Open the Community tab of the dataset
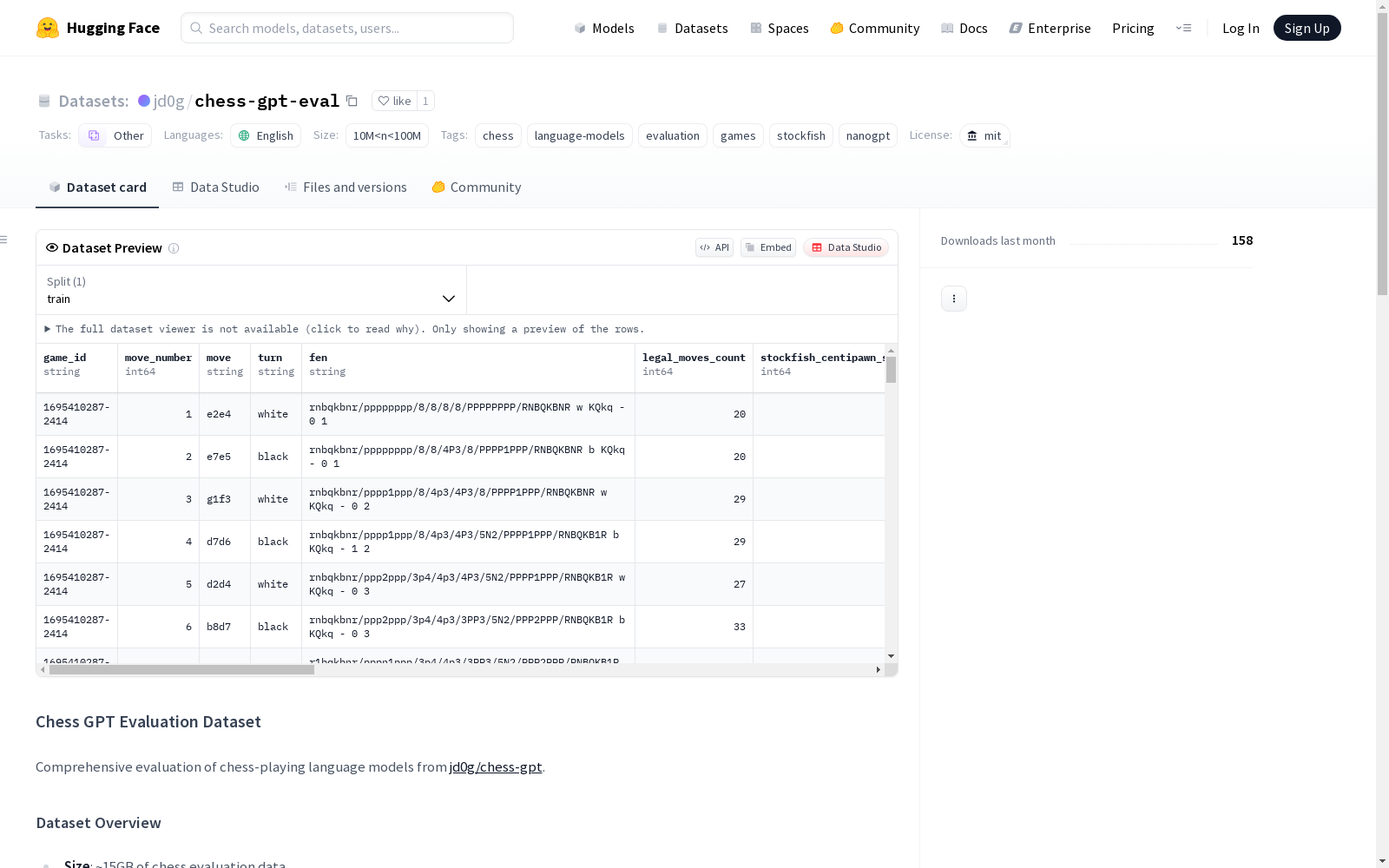This screenshot has width=1389, height=868. tap(477, 187)
